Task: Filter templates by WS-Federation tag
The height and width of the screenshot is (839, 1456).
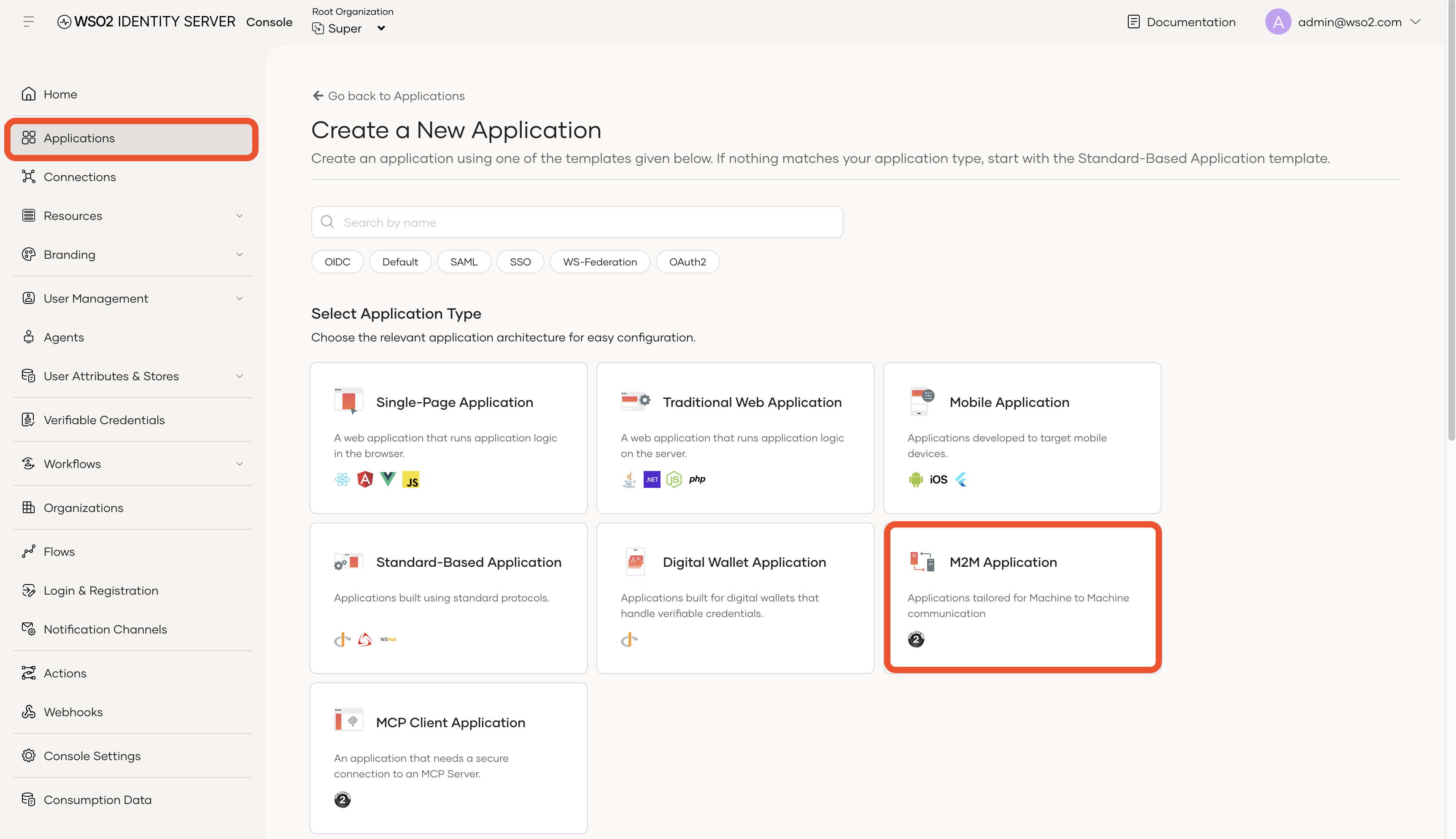Action: click(x=600, y=262)
